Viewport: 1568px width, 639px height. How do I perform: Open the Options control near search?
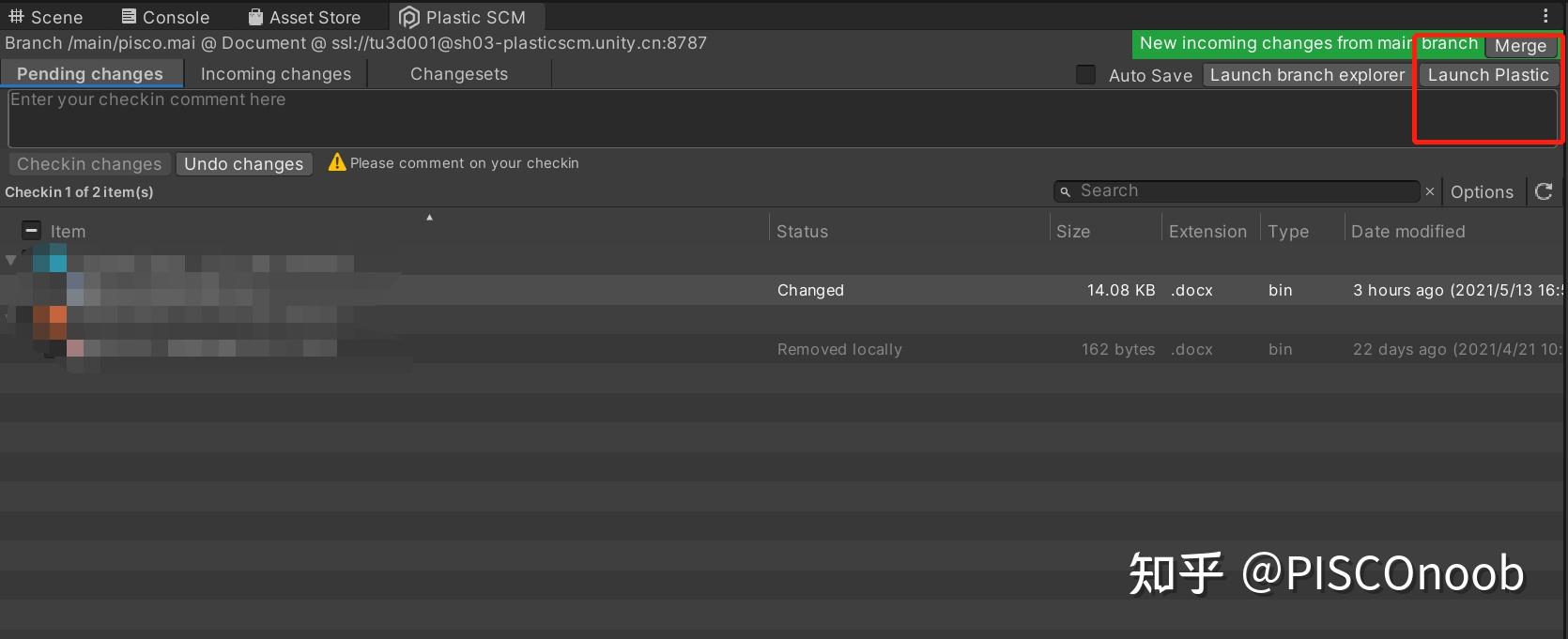click(1483, 190)
